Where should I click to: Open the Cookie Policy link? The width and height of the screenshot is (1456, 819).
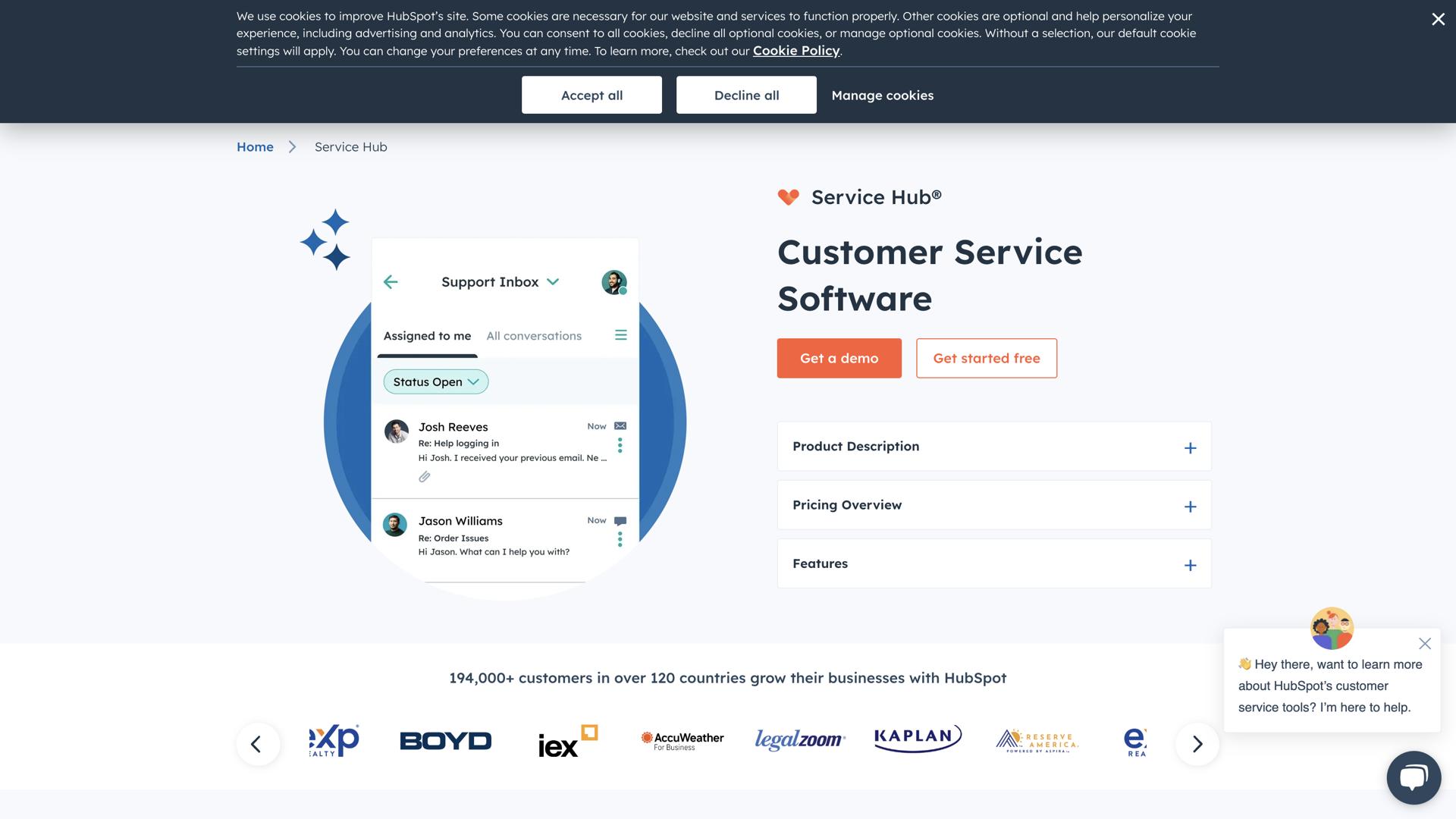[795, 50]
